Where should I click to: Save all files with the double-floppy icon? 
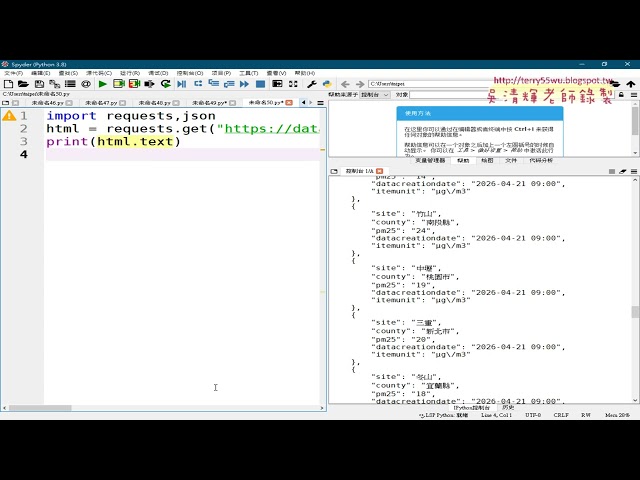pos(54,84)
